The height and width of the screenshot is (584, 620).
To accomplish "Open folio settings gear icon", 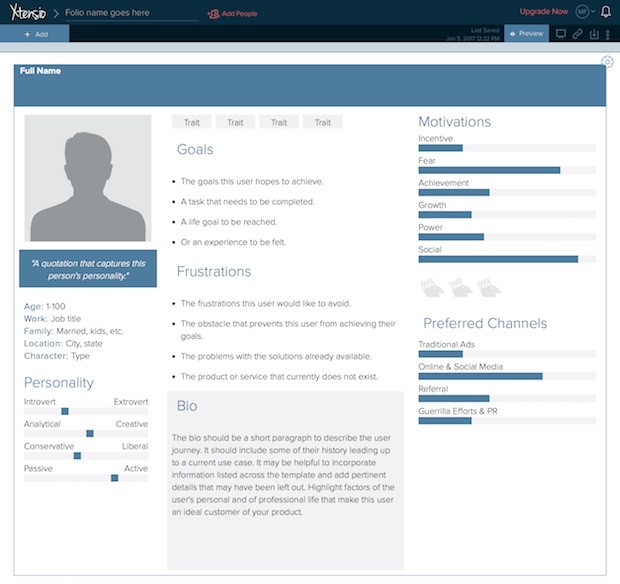I will (607, 62).
